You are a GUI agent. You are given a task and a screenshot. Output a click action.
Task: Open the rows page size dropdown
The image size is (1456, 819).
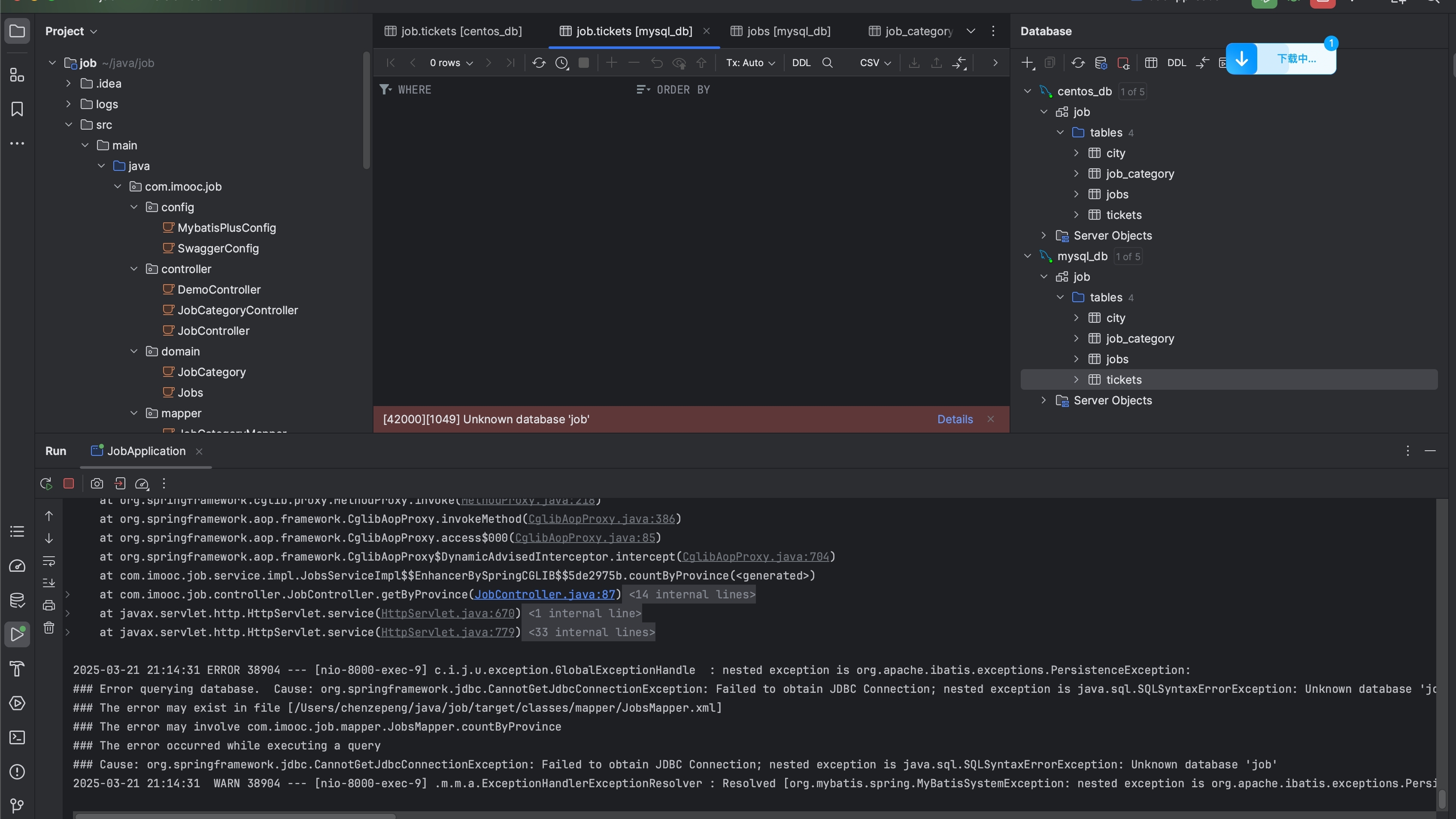click(451, 63)
